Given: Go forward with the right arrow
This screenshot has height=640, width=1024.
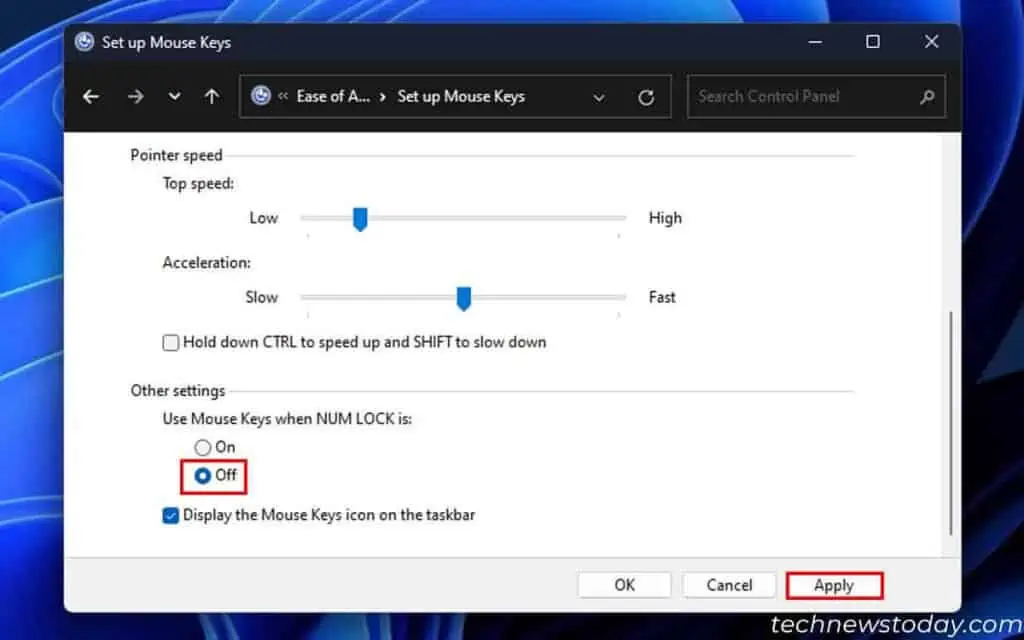Looking at the screenshot, I should tap(135, 97).
